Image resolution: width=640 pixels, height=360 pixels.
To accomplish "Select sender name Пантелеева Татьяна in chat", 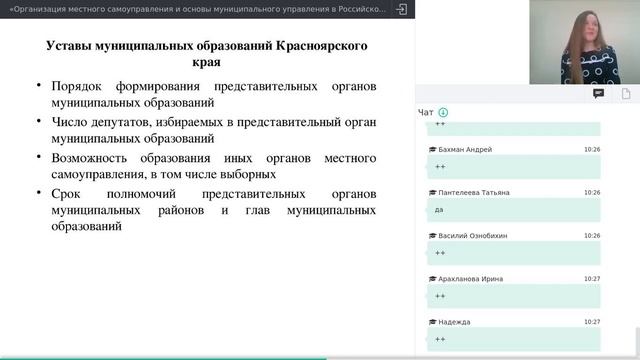I will click(x=473, y=193).
